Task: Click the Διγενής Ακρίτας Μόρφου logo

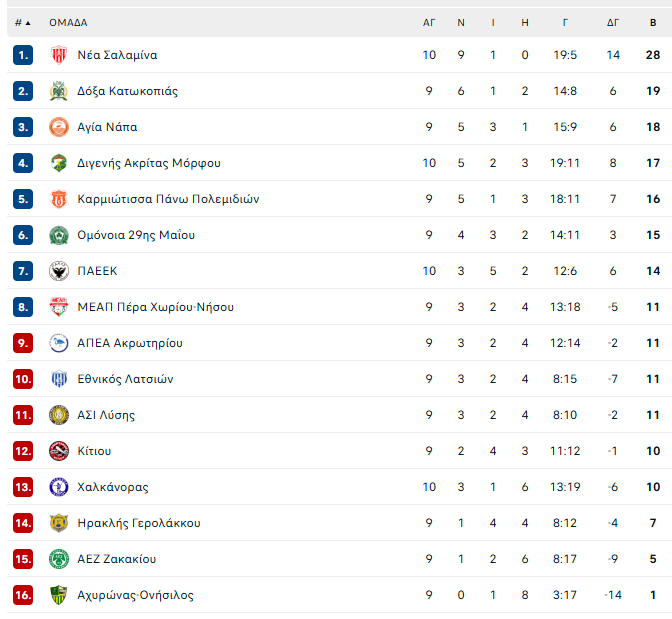Action: [x=58, y=163]
